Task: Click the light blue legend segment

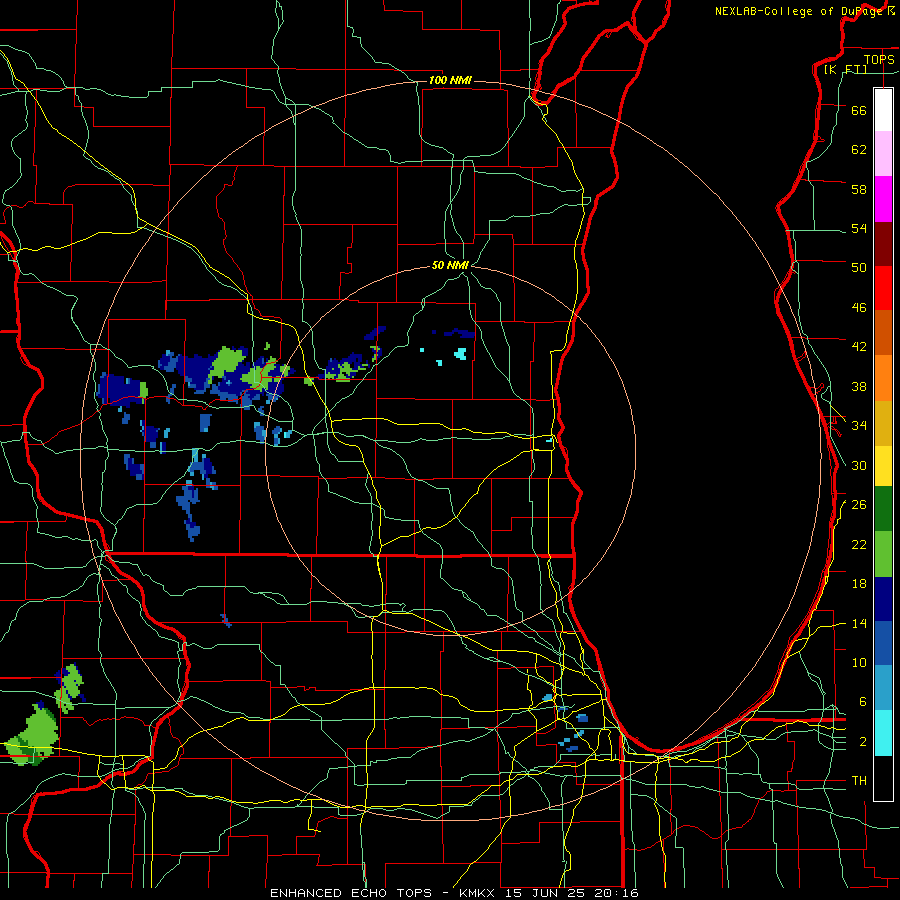Action: pyautogui.click(x=883, y=688)
